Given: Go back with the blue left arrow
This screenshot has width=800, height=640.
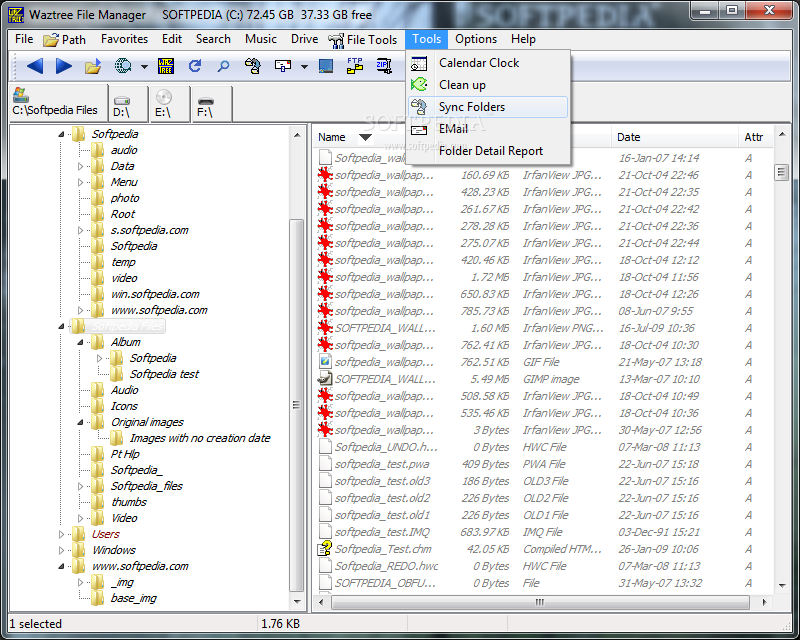Looking at the screenshot, I should (x=35, y=66).
